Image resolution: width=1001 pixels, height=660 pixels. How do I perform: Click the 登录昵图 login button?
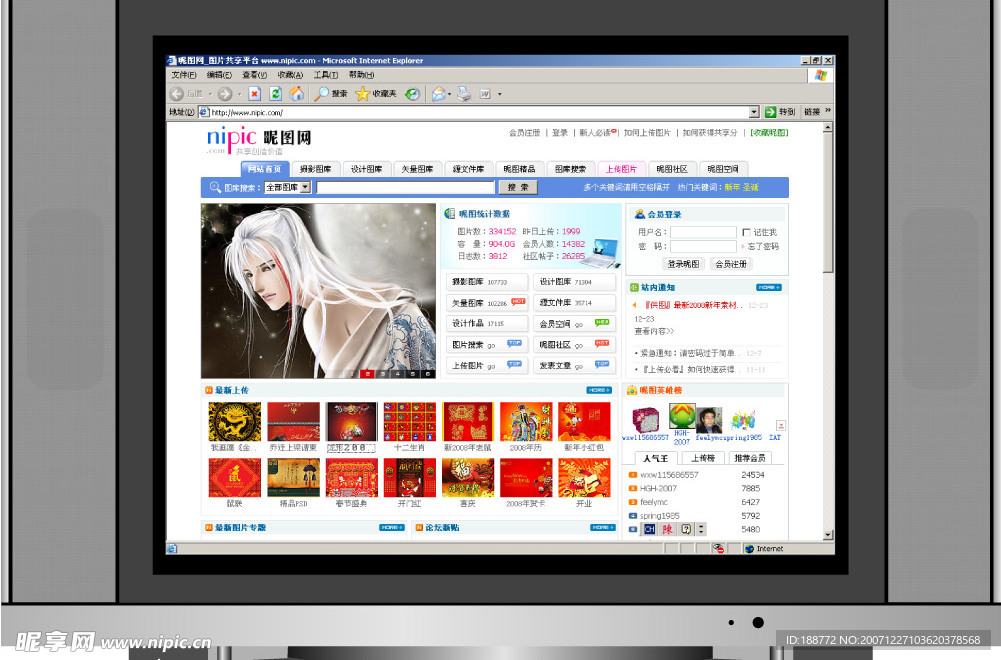coord(683,264)
